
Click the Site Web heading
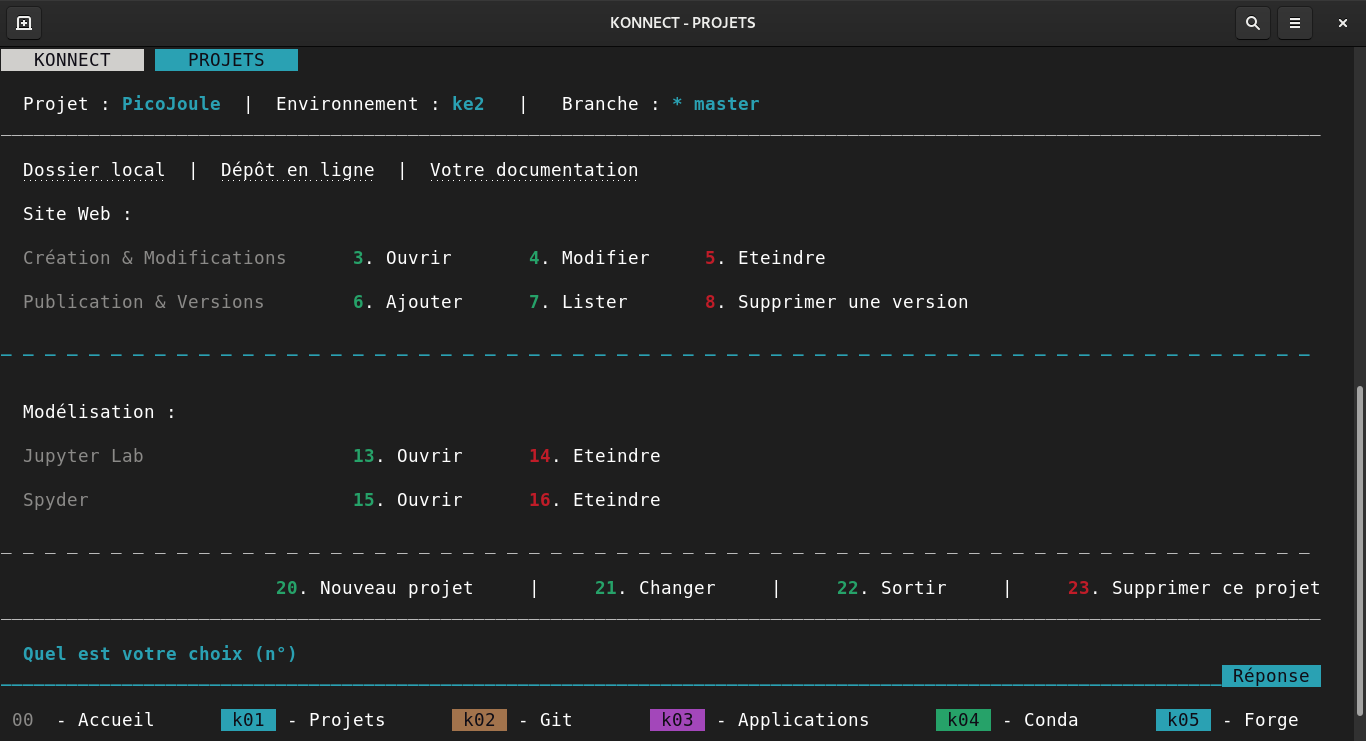coord(77,214)
